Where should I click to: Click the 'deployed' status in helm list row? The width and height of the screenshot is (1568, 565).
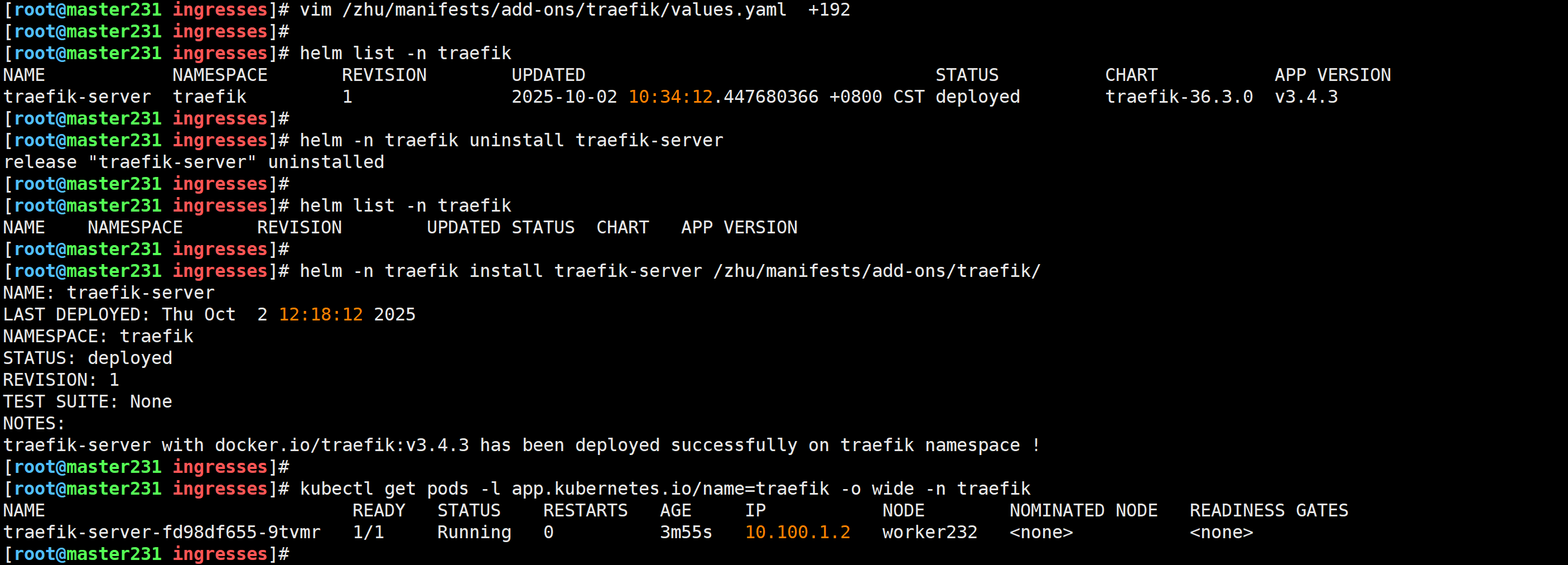point(978,97)
